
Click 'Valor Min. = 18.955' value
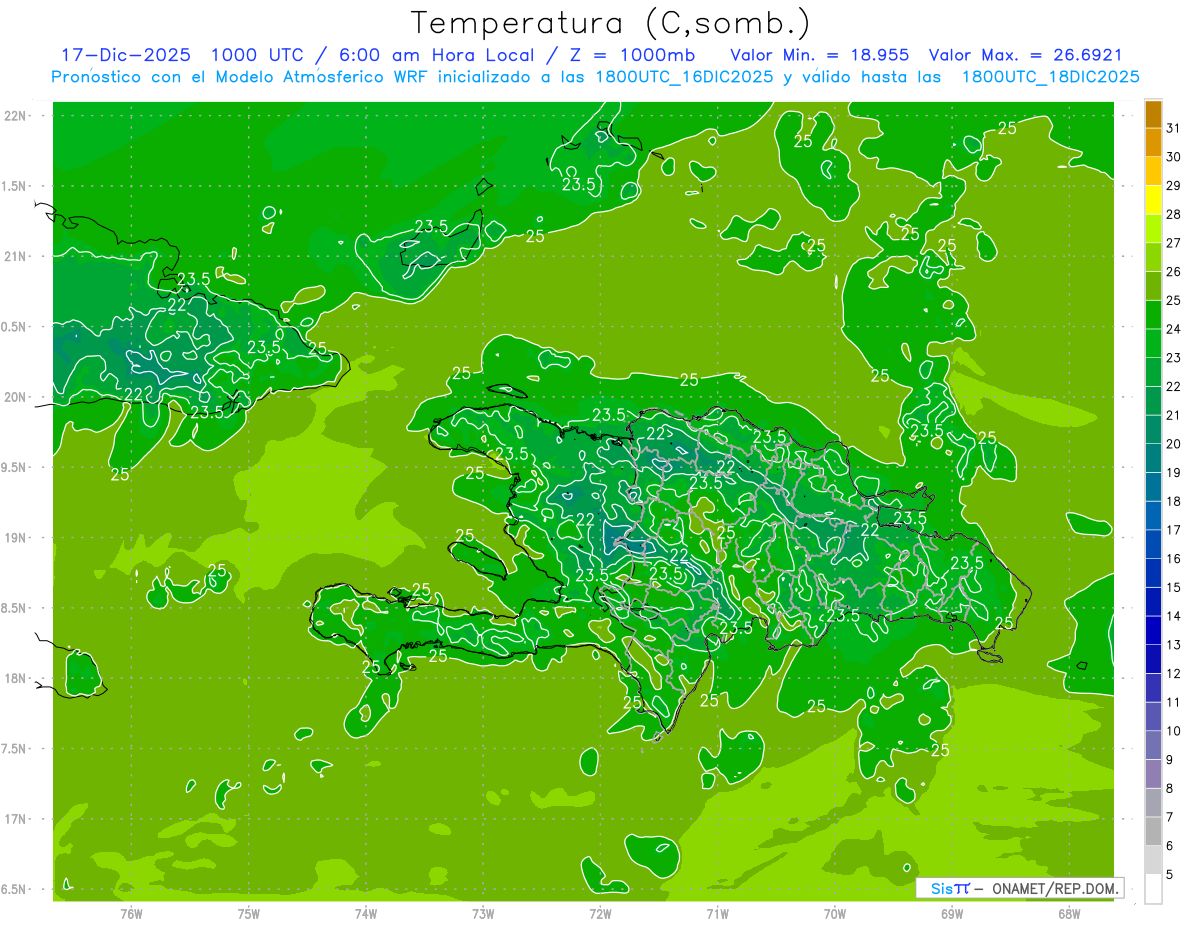(822, 55)
